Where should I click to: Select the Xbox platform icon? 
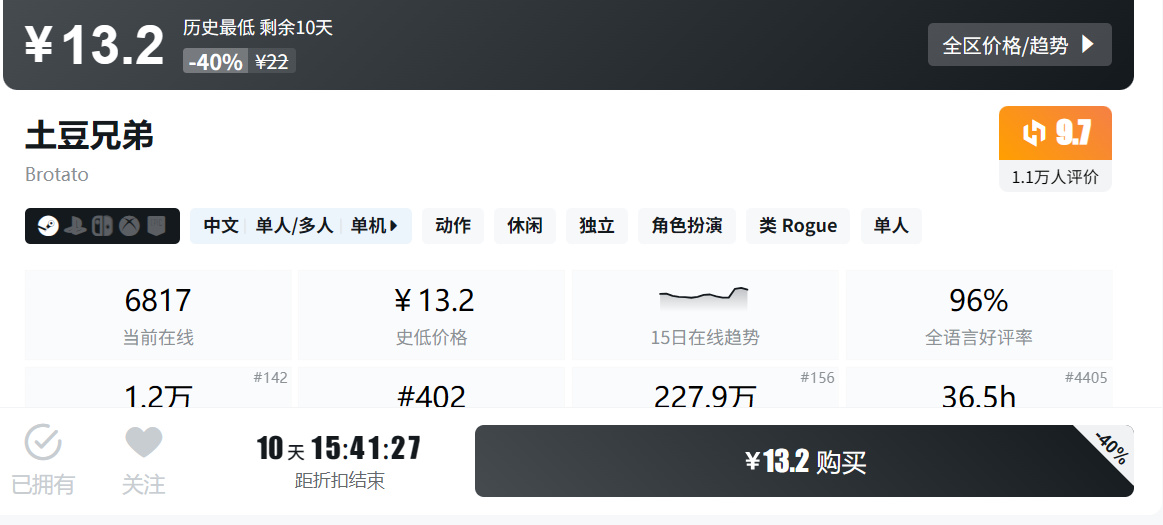coord(131,226)
